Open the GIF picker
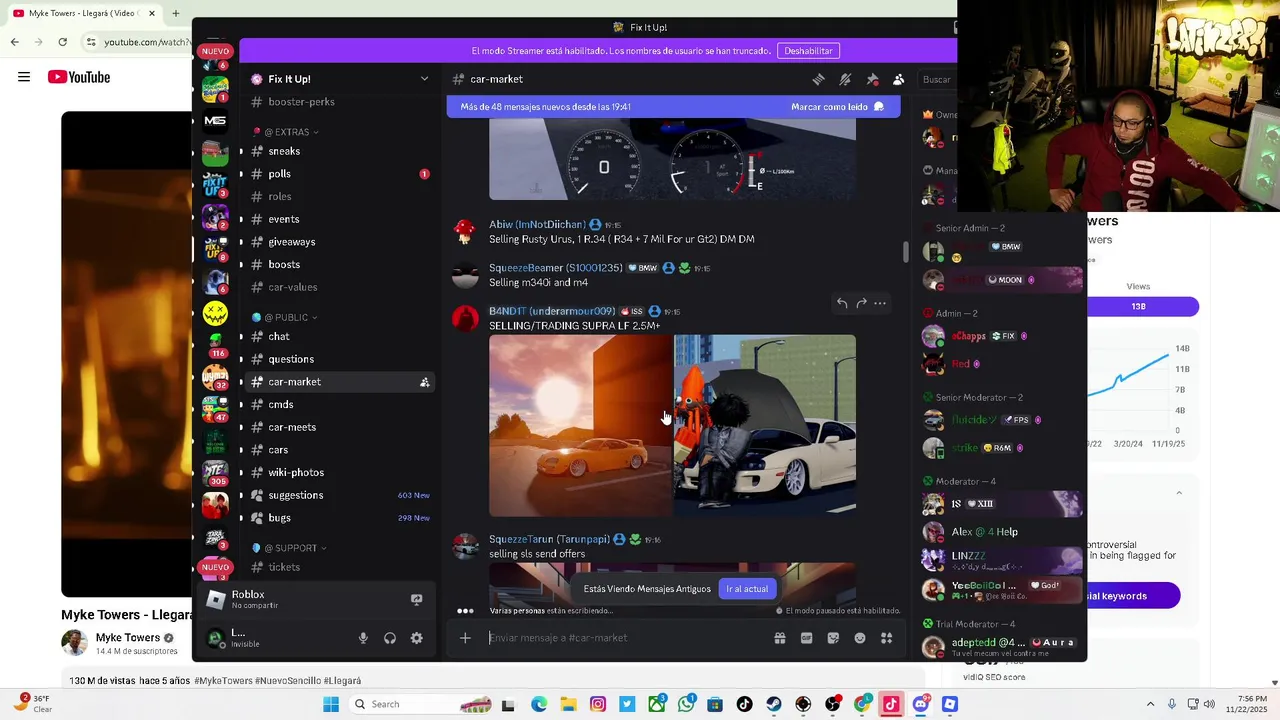This screenshot has width=1280, height=720. (x=806, y=638)
